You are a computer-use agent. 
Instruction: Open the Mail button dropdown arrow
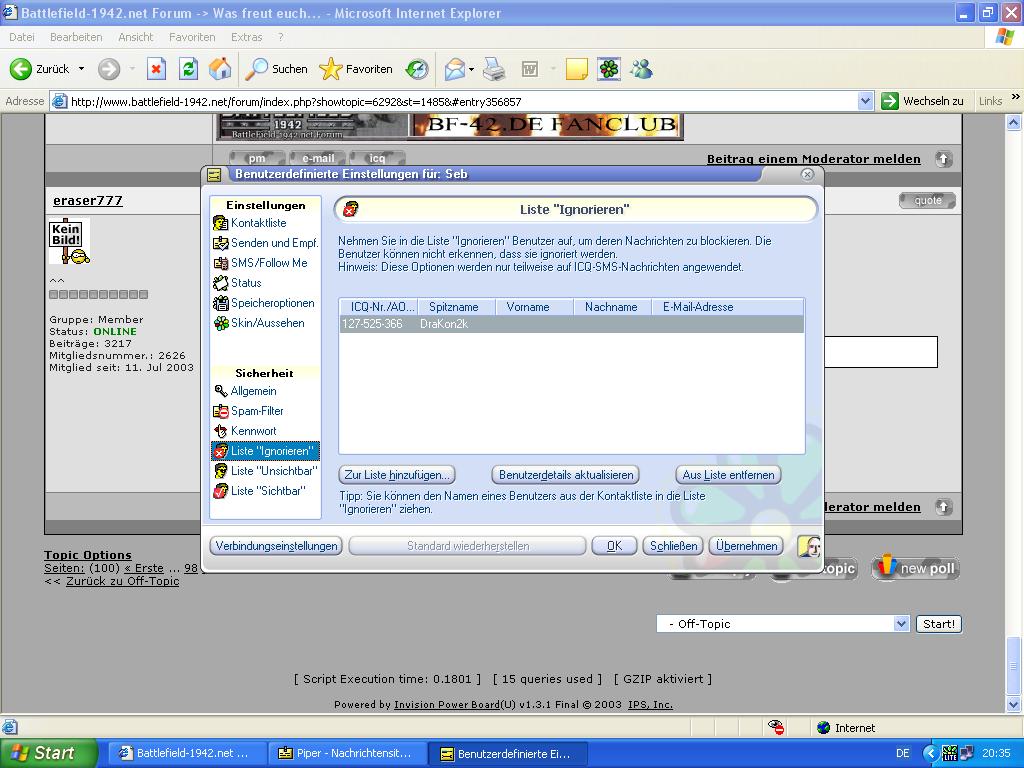[471, 69]
